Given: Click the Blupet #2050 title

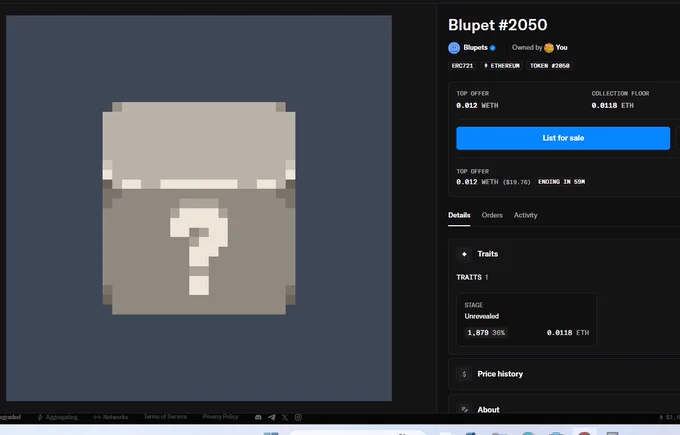Looking at the screenshot, I should point(497,25).
